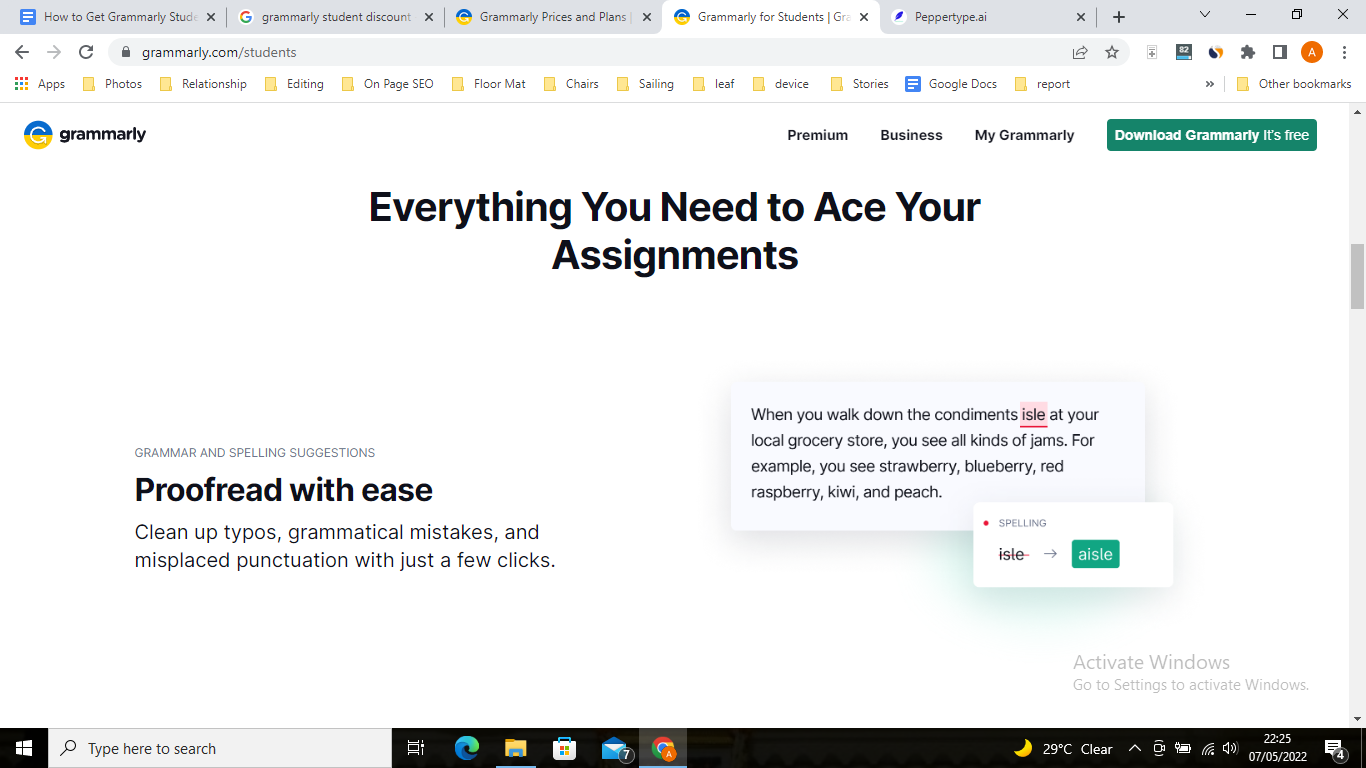The image size is (1366, 768).
Task: Open the Relationship bookmark folder
Action: [203, 84]
